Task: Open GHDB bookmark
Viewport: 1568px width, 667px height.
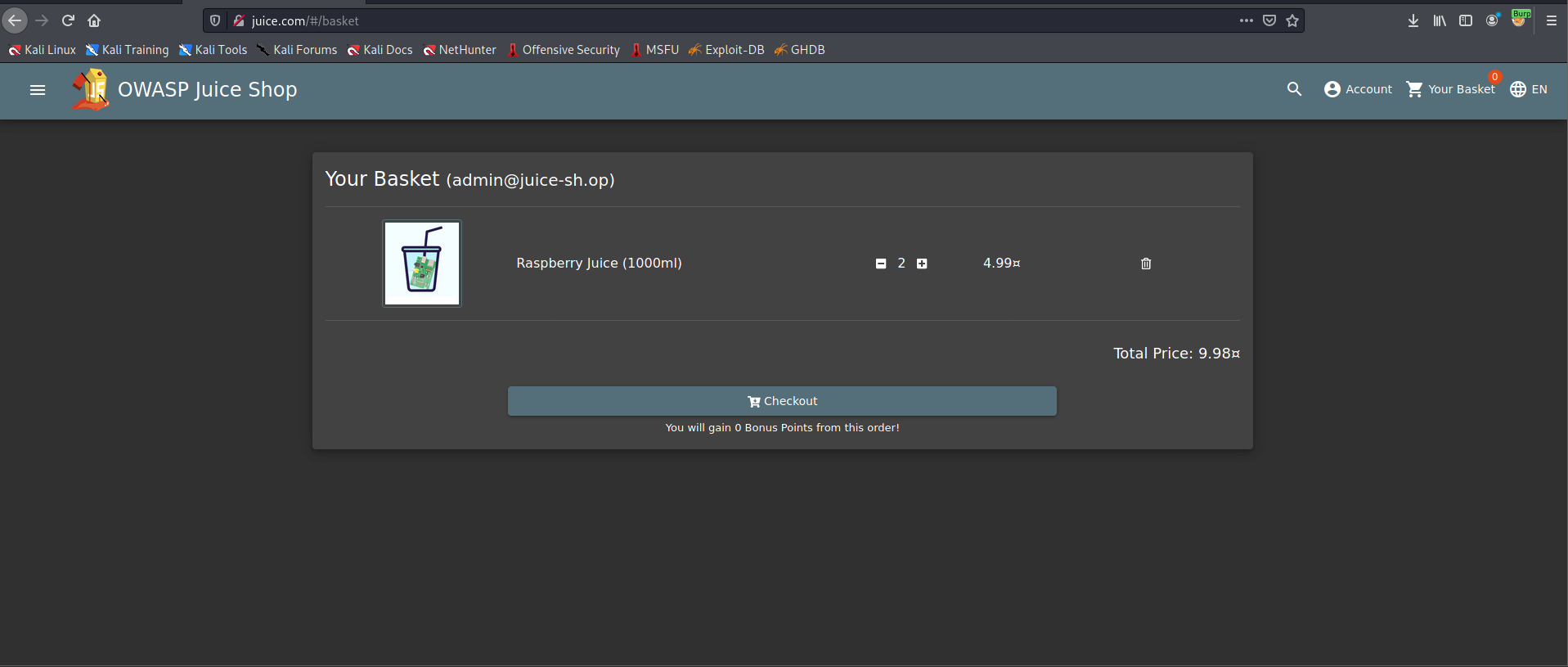Action: 800,50
